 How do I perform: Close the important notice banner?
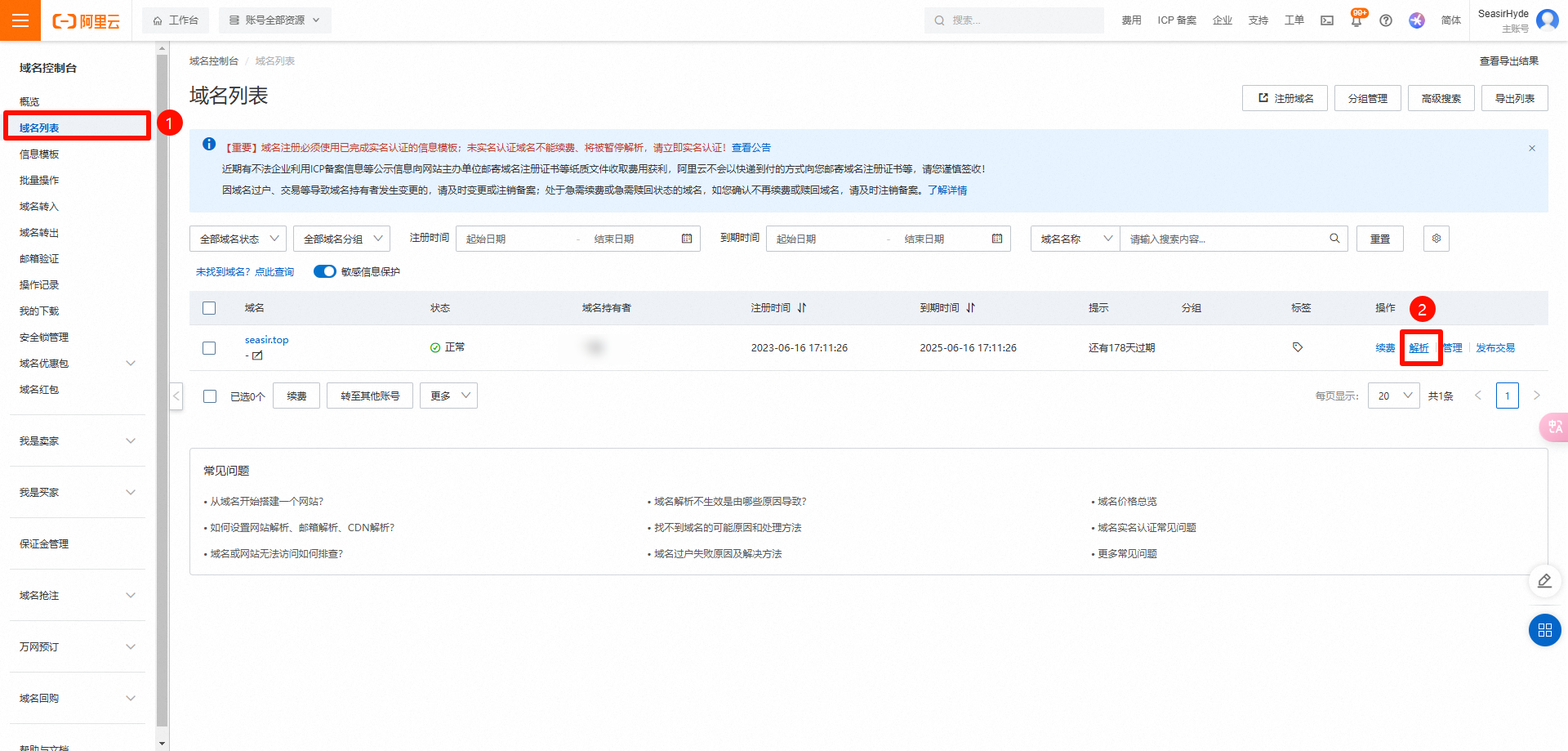click(1531, 148)
